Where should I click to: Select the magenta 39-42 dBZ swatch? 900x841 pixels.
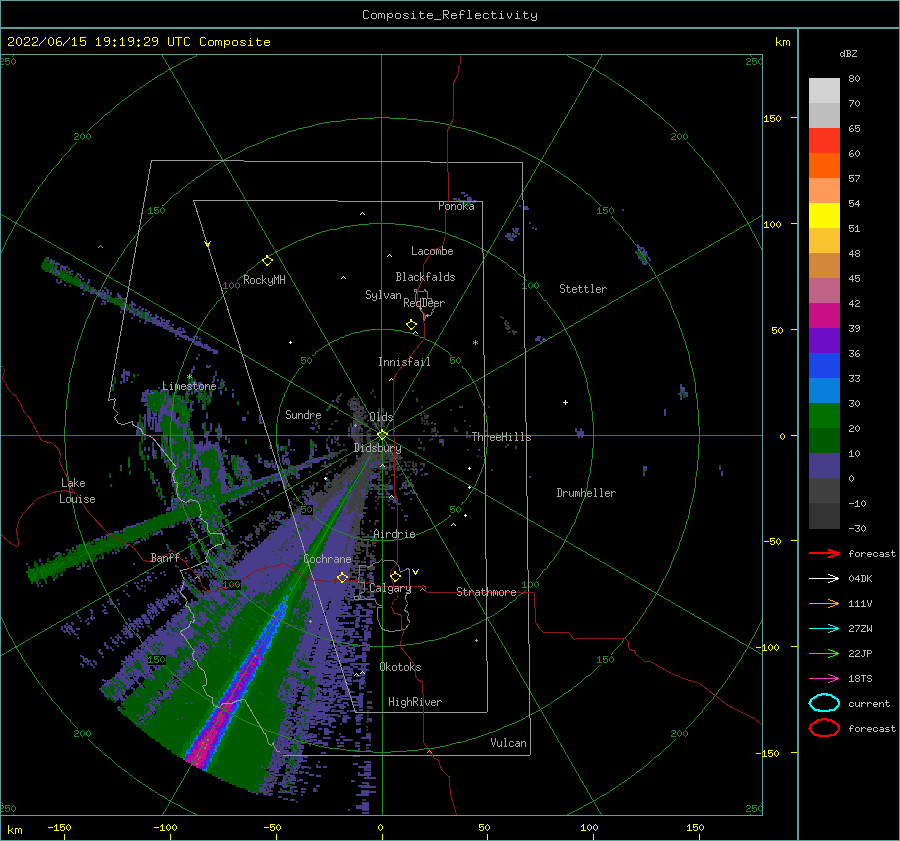tap(824, 315)
